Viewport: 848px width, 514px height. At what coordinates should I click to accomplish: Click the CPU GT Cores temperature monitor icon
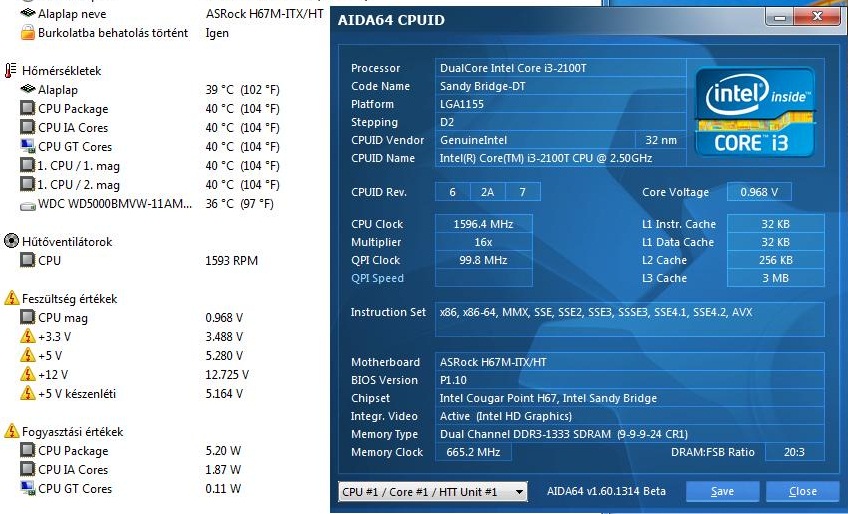tap(28, 146)
